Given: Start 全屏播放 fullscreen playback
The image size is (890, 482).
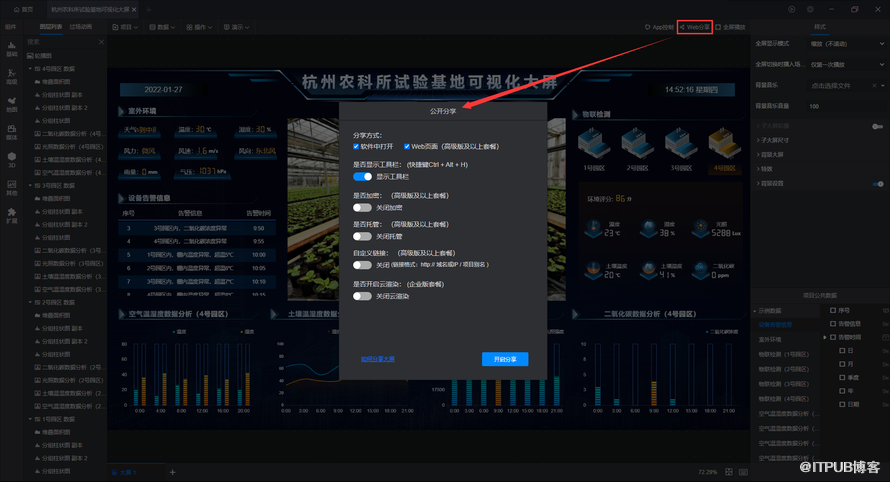Looking at the screenshot, I should (732, 27).
